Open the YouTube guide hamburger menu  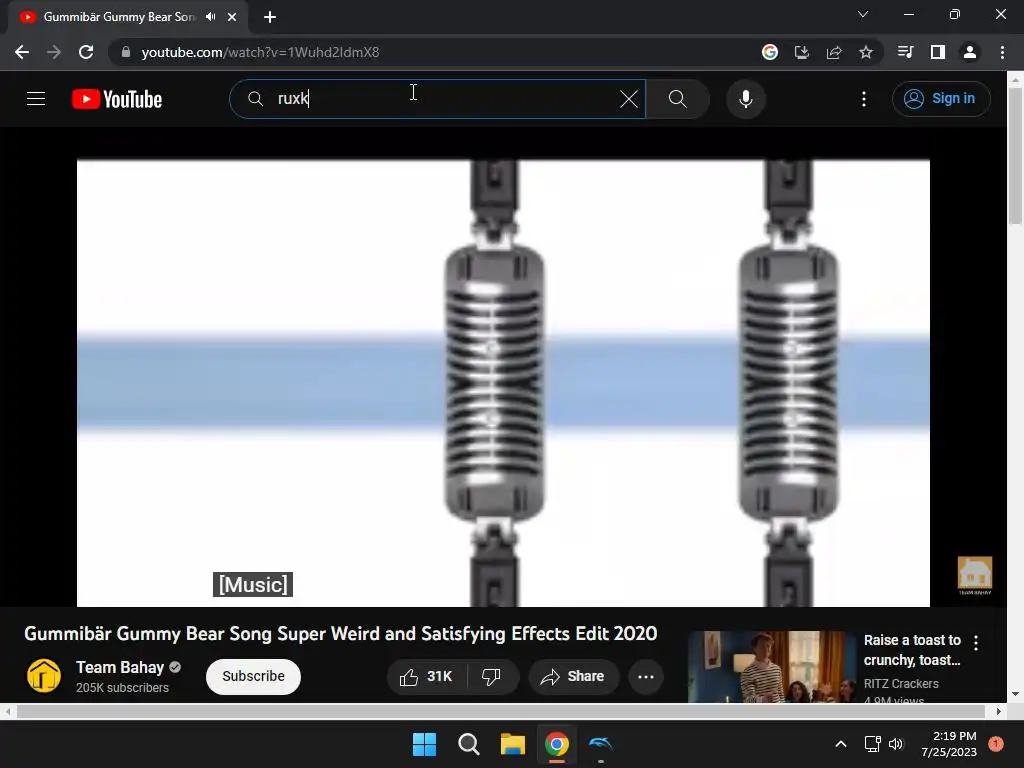36,99
